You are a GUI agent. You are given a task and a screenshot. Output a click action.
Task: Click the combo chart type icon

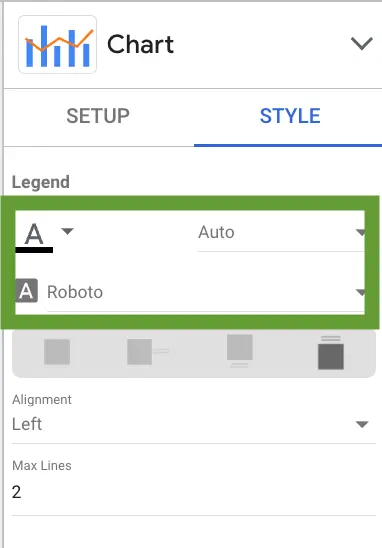[x=57, y=44]
